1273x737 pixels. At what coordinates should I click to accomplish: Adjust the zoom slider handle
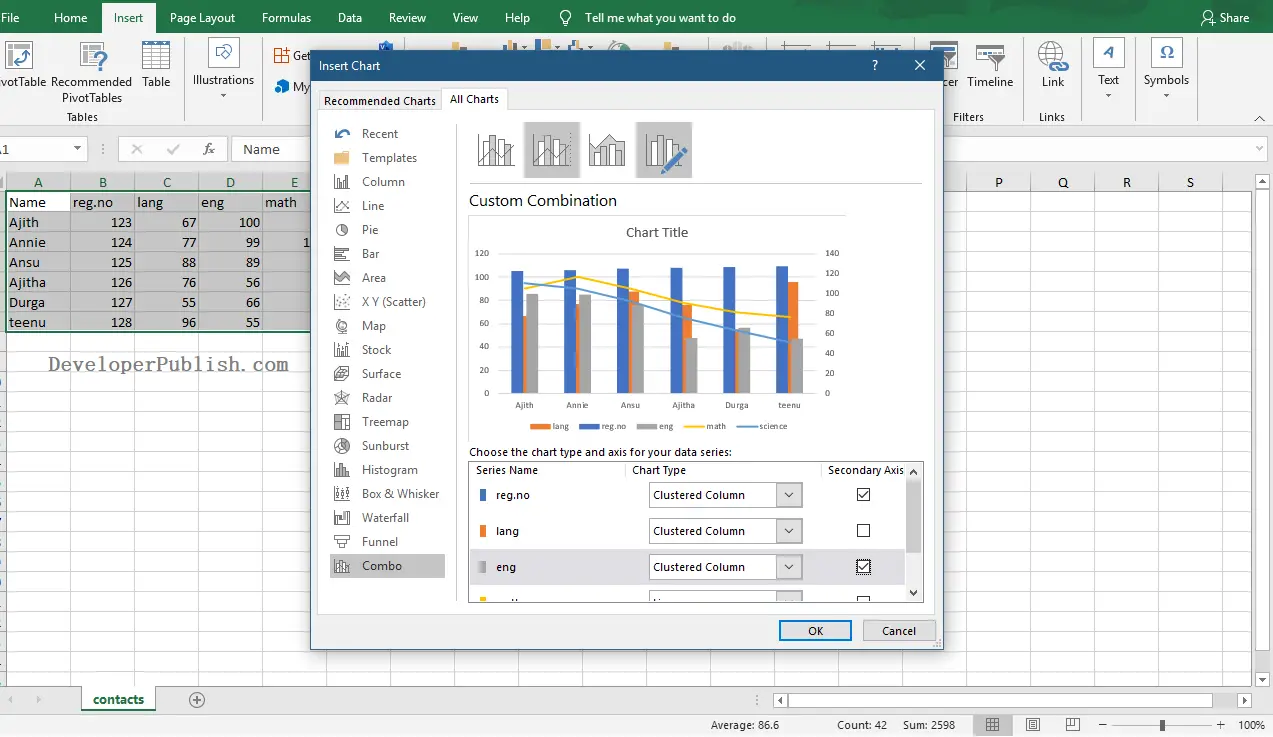[1162, 725]
